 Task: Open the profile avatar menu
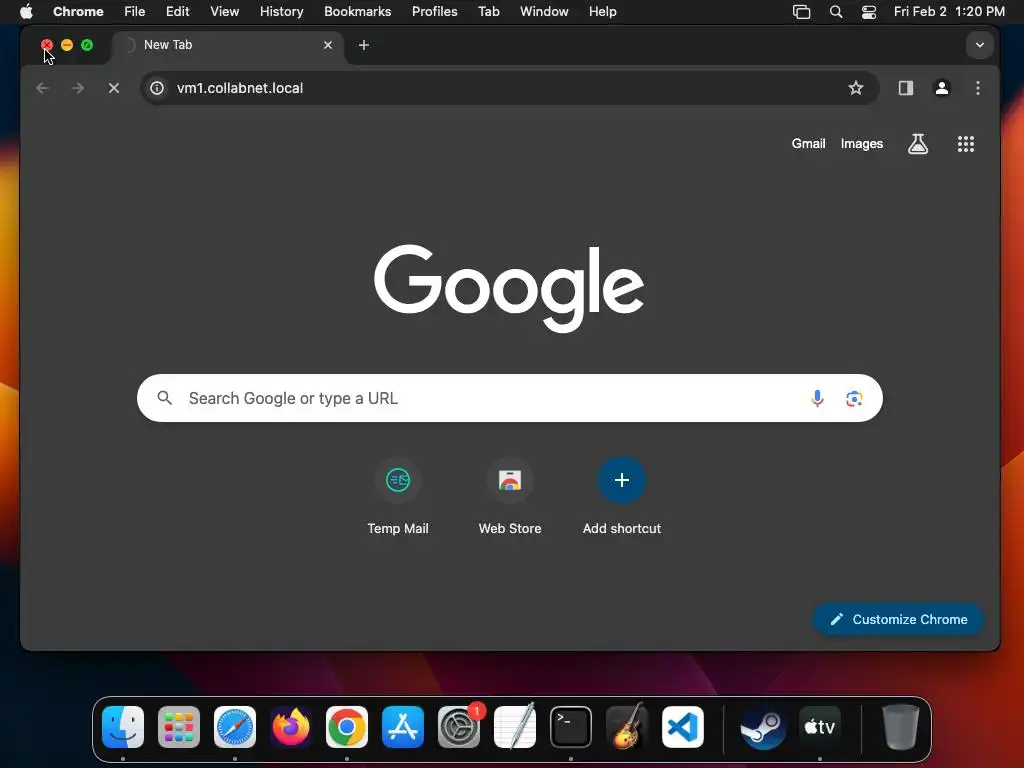point(942,88)
